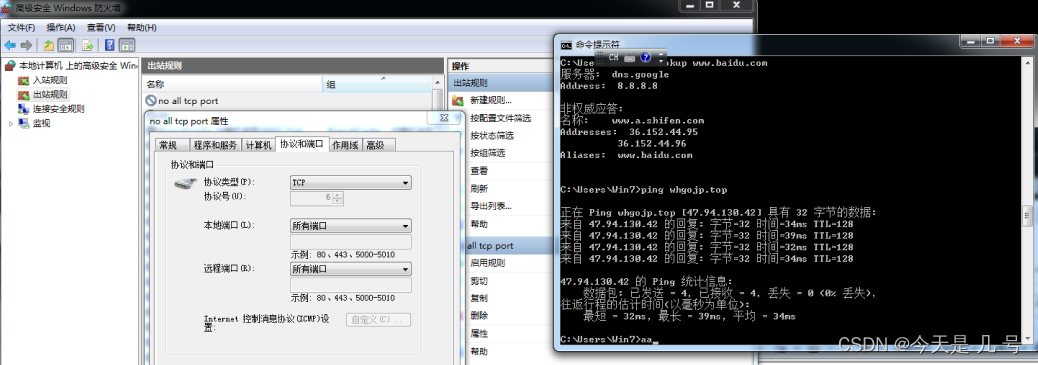Click the block icon beside no all tcp port
The image size is (1038, 365).
151,101
